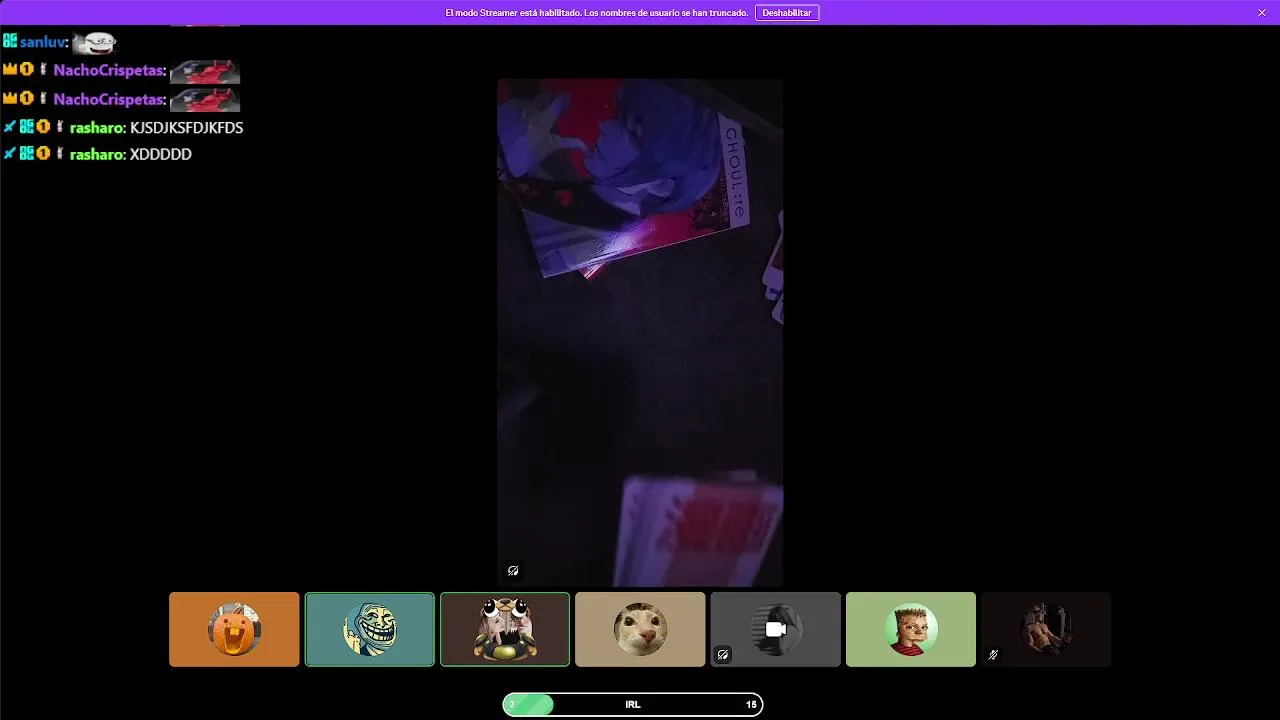Click the Deshabilitar button in the Streamer mode banner
This screenshot has height=720, width=1280.
tap(787, 12)
